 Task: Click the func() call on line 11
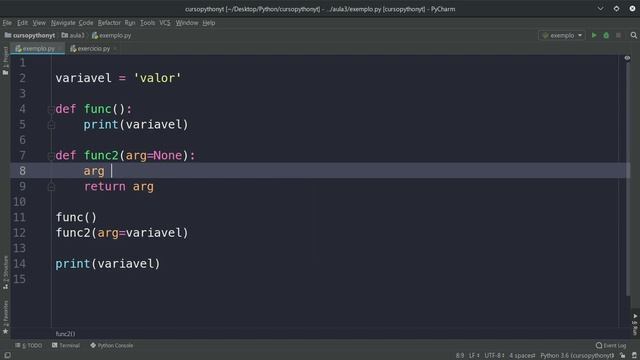point(76,217)
